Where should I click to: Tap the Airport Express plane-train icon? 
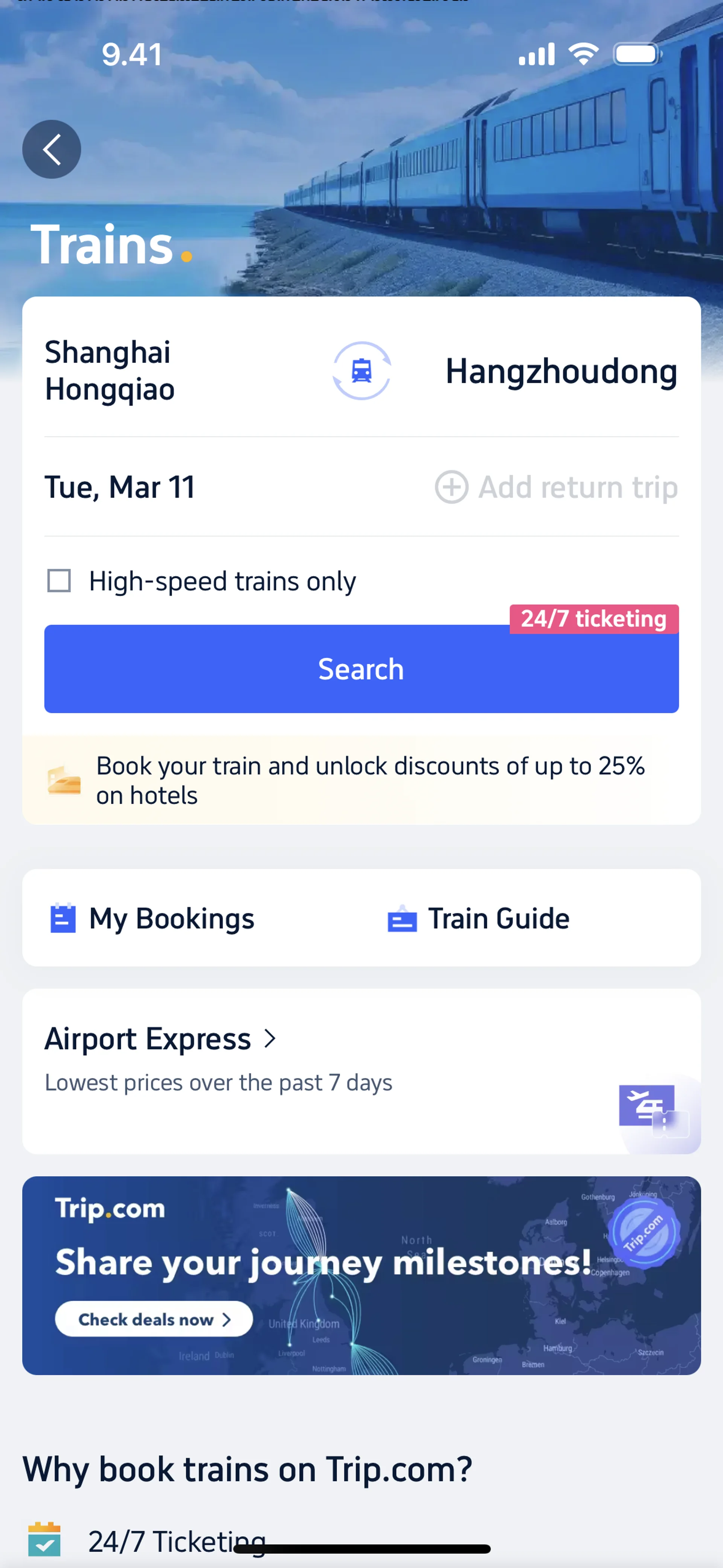coord(653,1109)
